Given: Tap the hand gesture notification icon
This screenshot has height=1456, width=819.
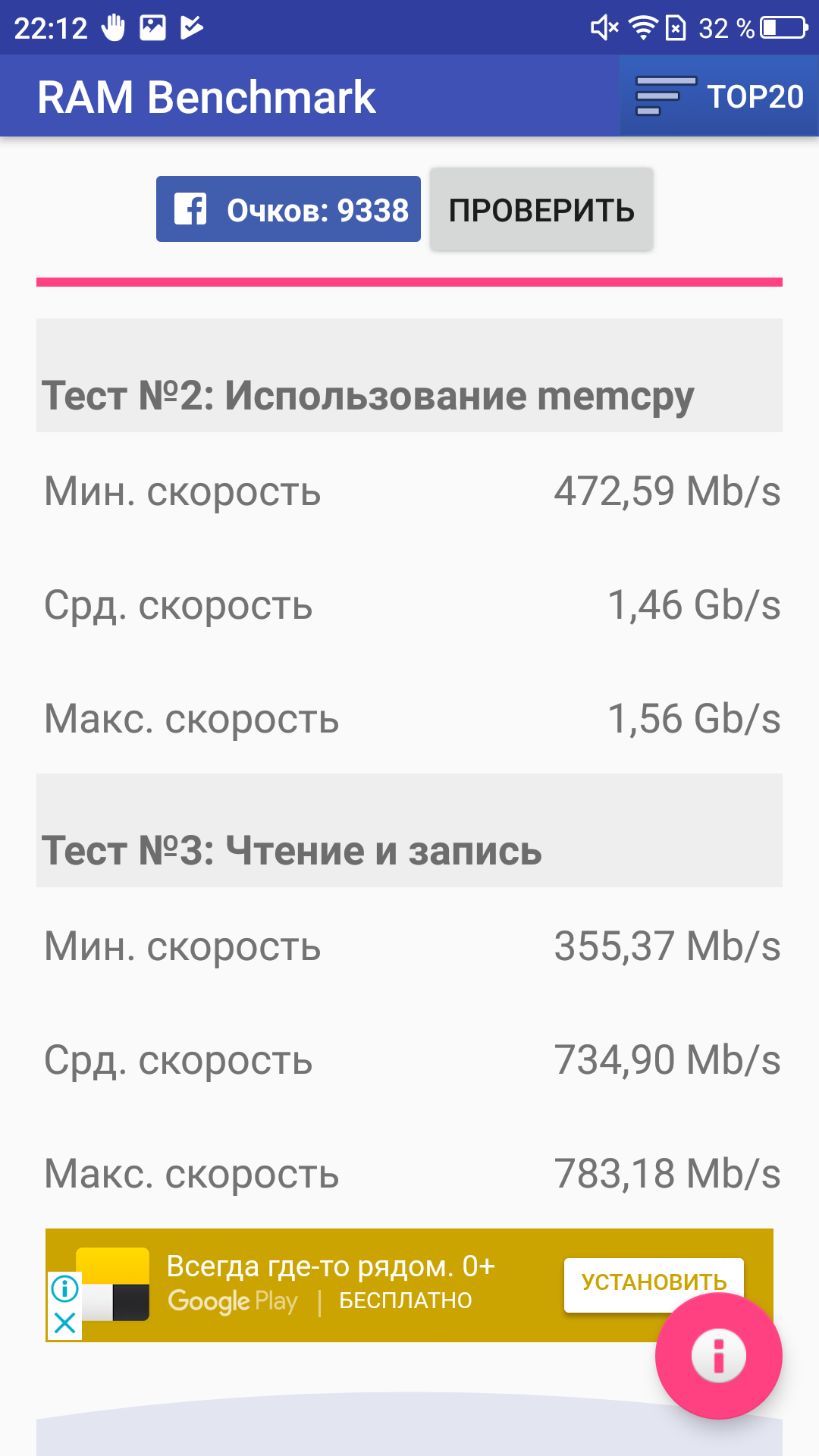Looking at the screenshot, I should (x=113, y=28).
